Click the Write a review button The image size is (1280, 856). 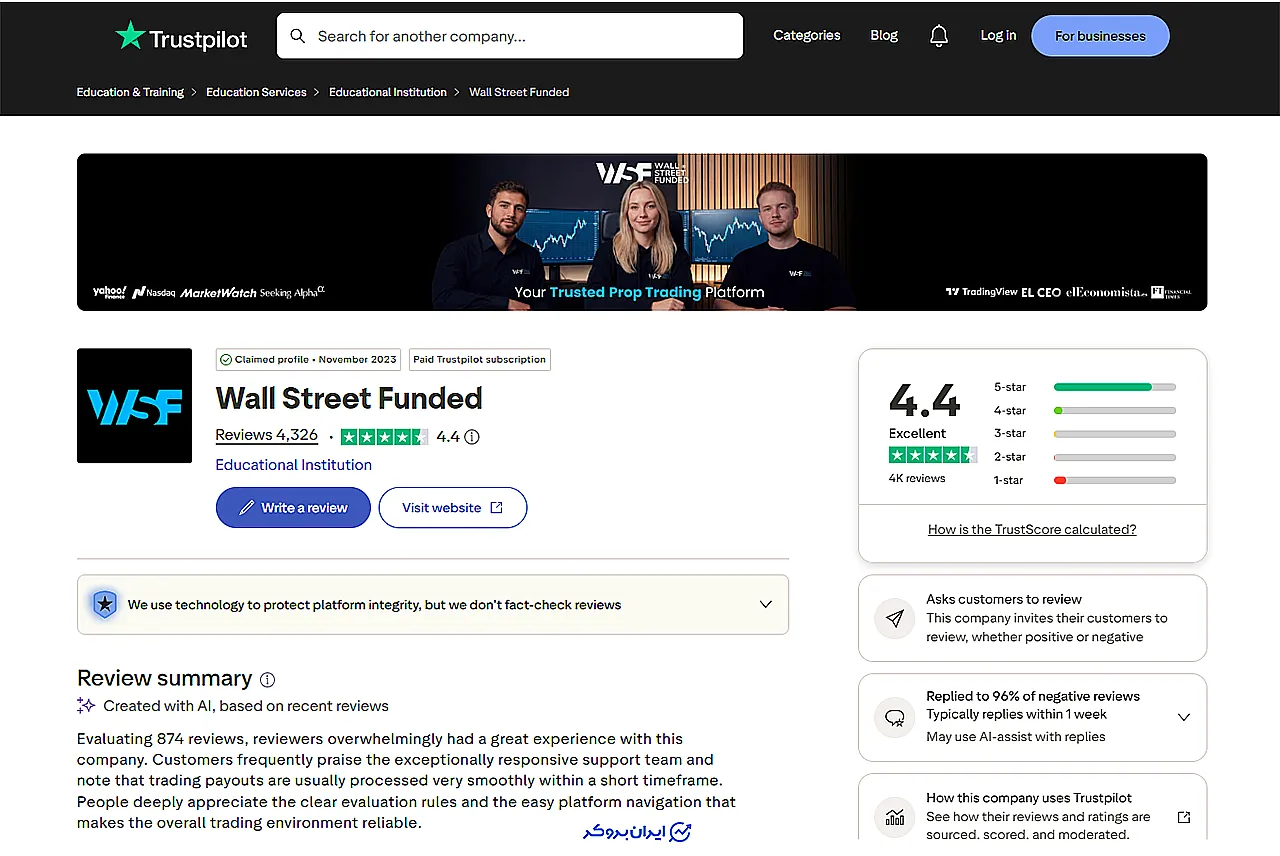point(293,508)
